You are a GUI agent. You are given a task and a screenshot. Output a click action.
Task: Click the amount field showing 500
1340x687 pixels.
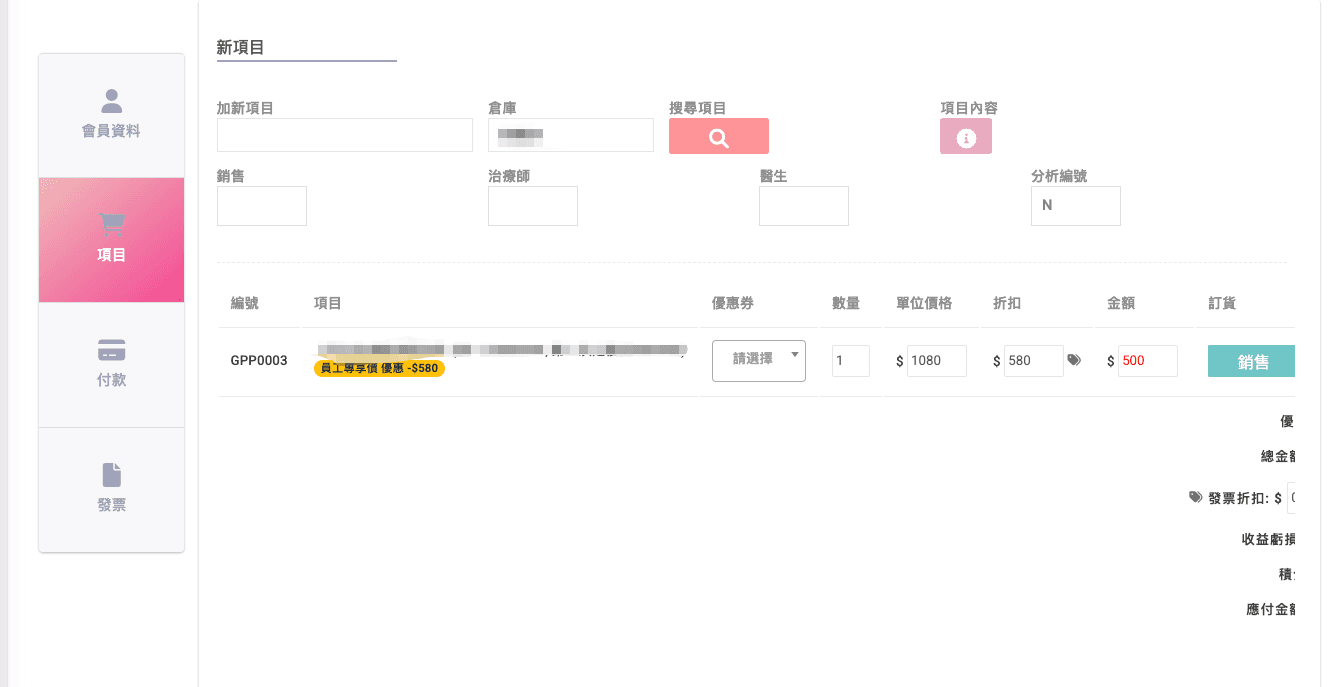coord(1146,361)
